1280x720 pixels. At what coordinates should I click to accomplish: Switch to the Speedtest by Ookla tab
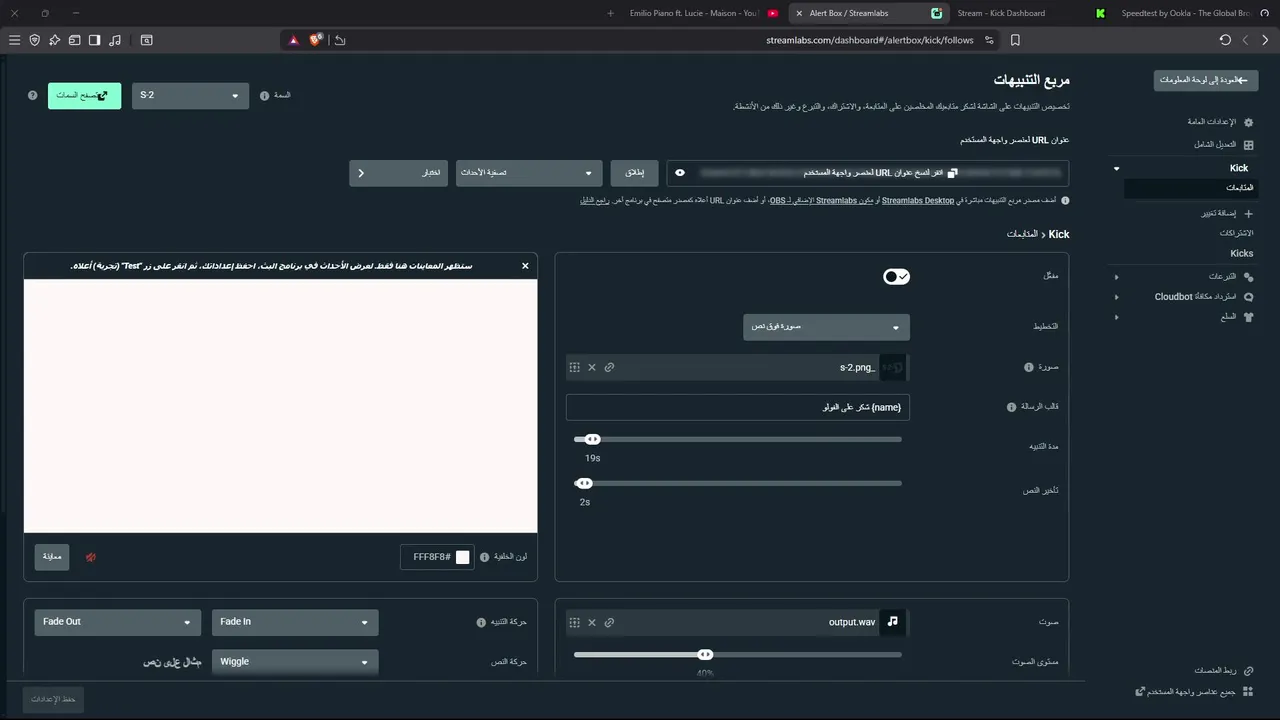click(1198, 13)
